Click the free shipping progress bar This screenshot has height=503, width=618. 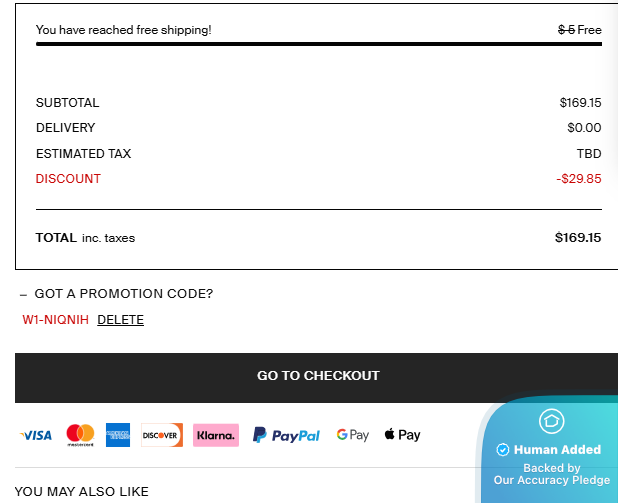(x=318, y=44)
